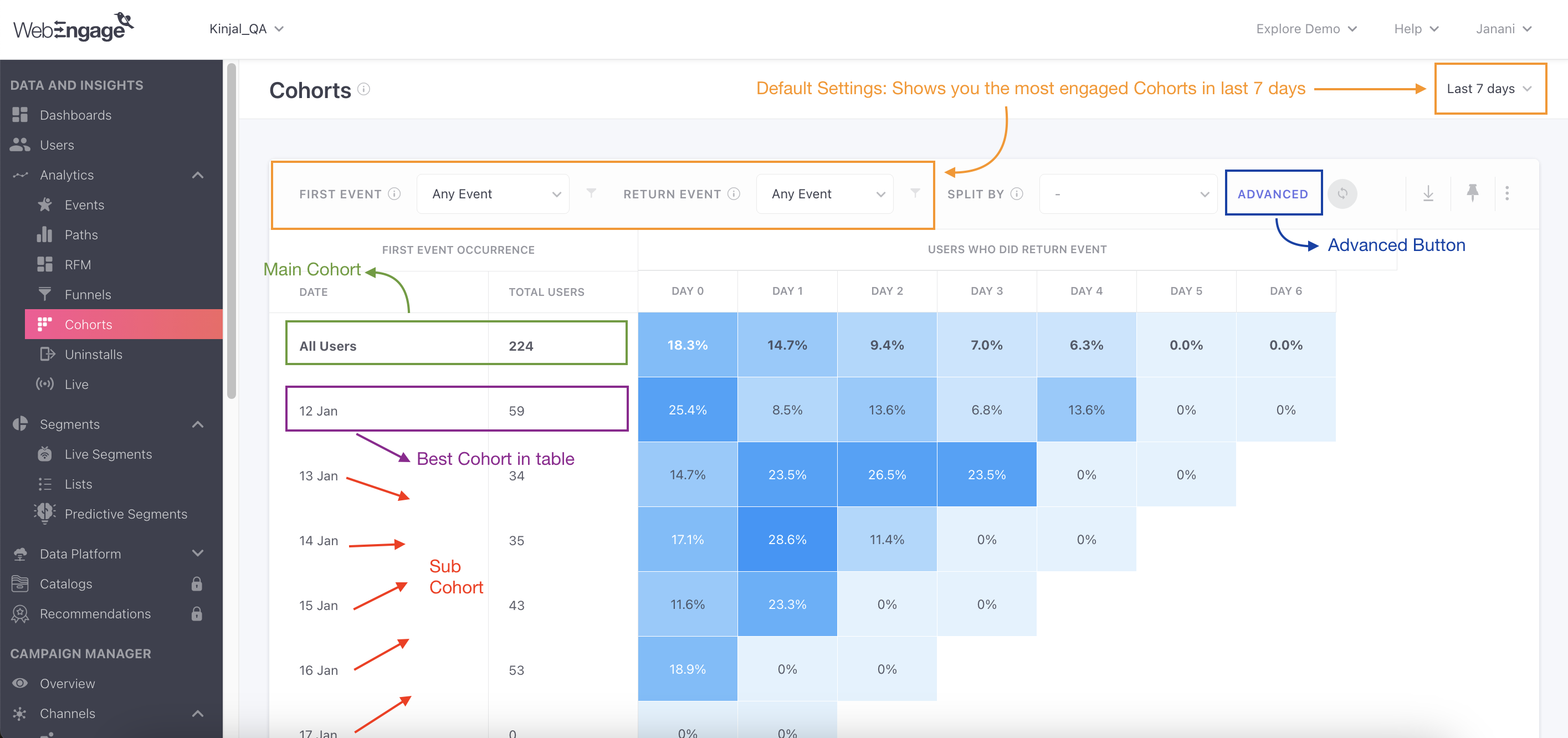1568x738 pixels.
Task: Click the 12 Jan cohort date
Action: (x=317, y=411)
